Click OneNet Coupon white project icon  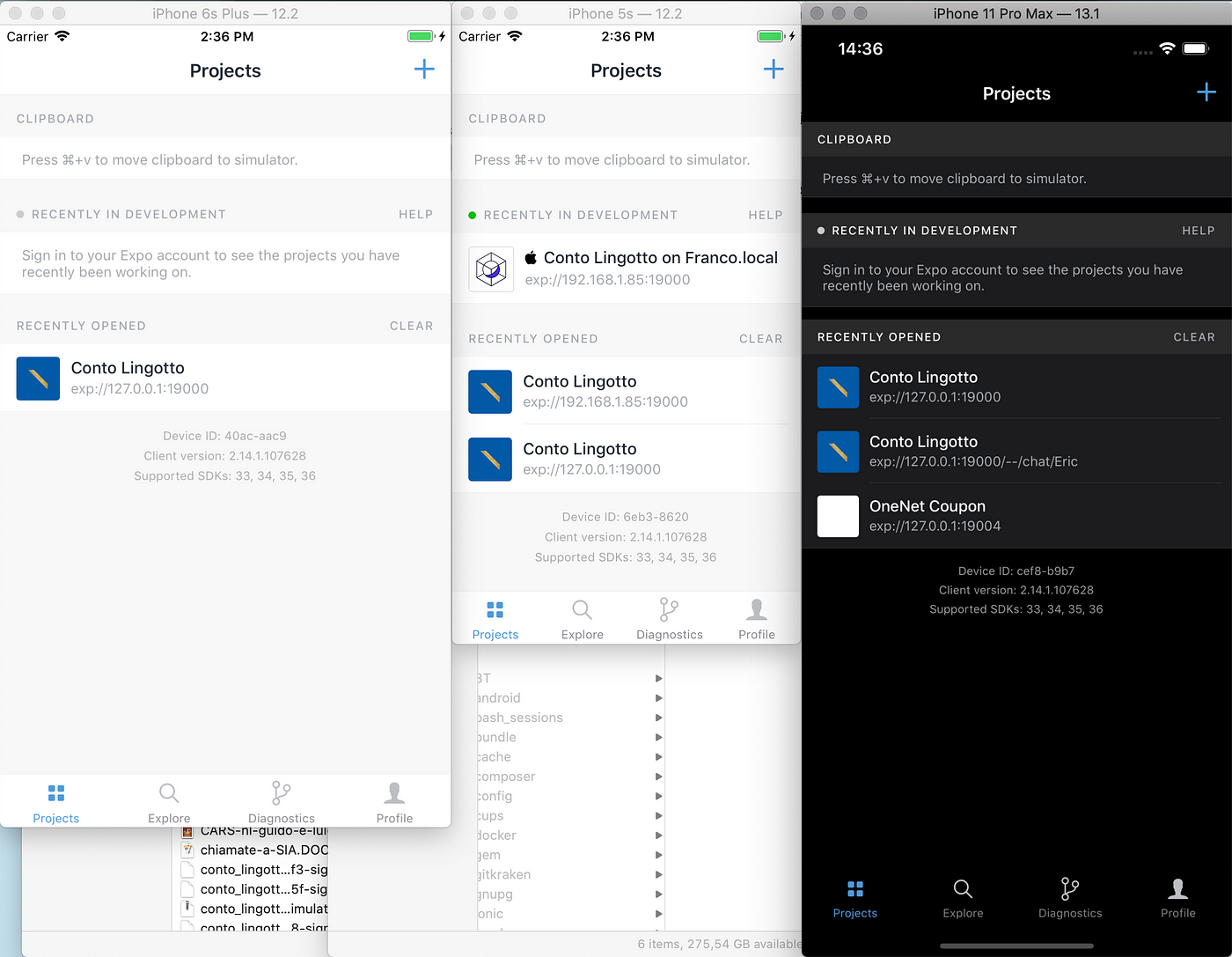coord(838,516)
